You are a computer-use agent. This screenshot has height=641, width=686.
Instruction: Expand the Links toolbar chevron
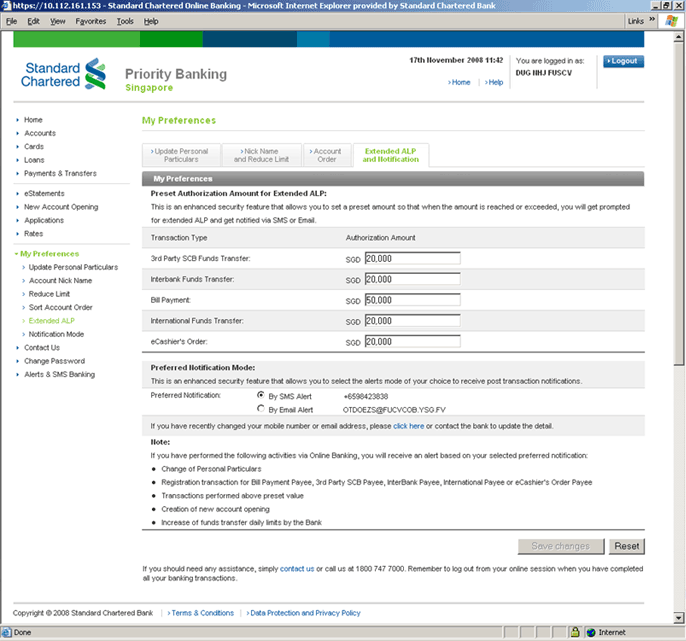pos(652,20)
